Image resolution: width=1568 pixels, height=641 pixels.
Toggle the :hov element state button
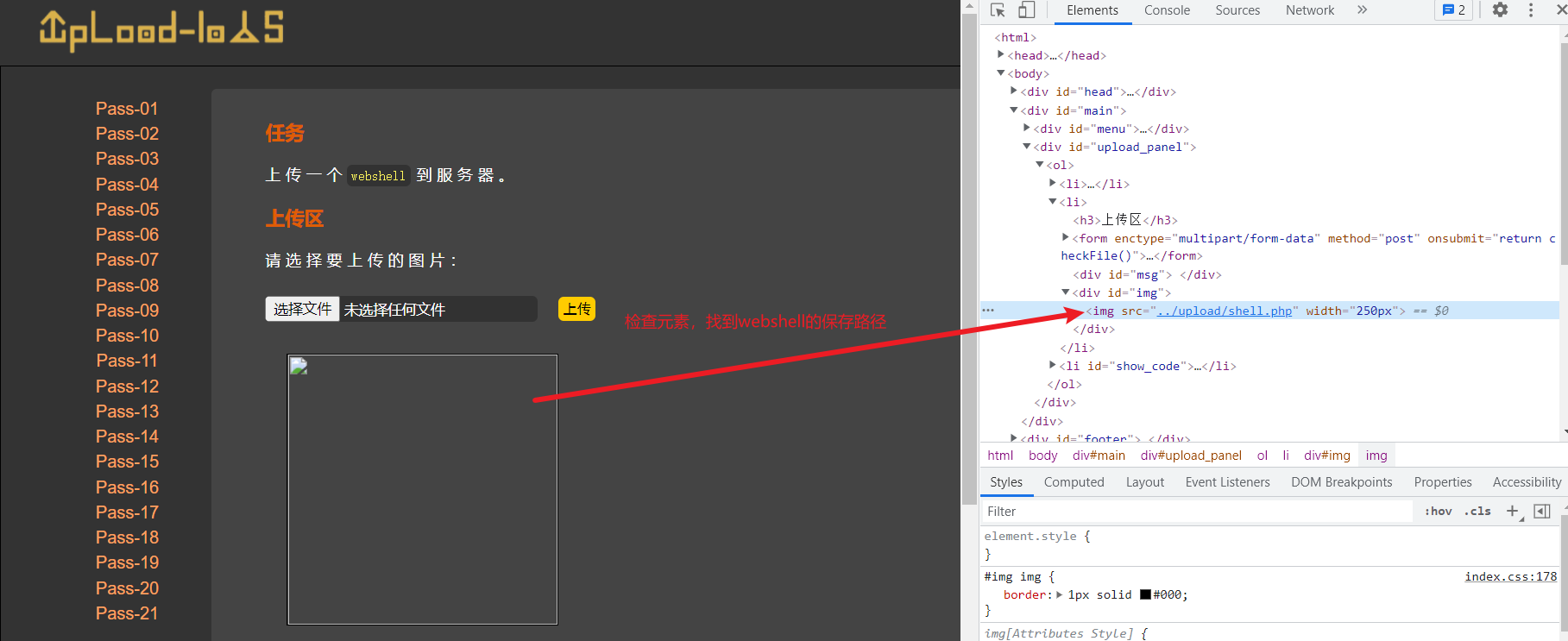tap(1438, 512)
